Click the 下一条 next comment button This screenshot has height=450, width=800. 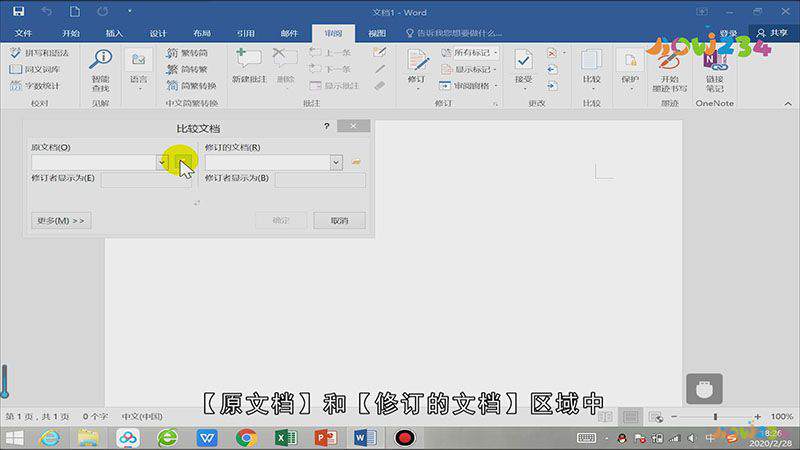coord(331,69)
